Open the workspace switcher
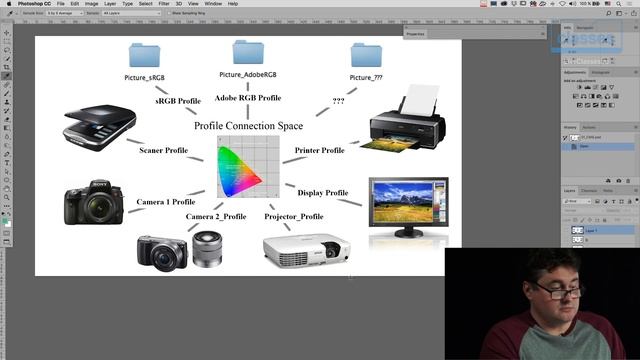This screenshot has height=360, width=640. click(x=619, y=13)
